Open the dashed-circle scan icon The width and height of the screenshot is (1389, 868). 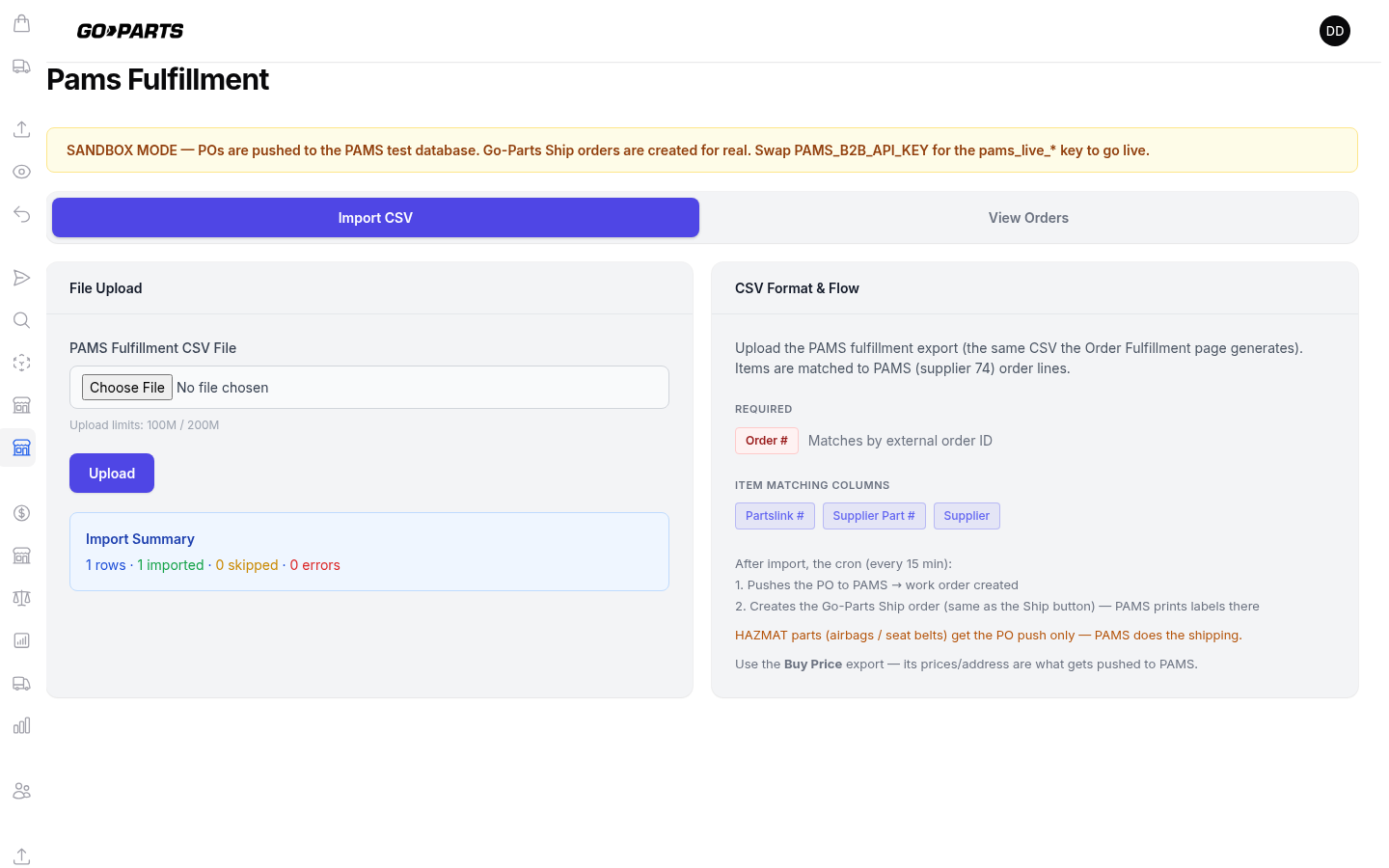[x=21, y=363]
